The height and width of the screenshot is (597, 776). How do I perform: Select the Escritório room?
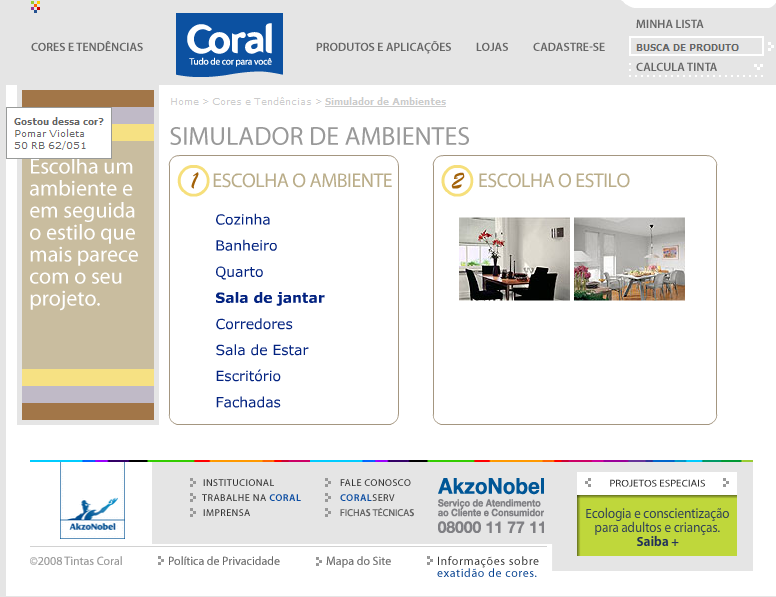(x=248, y=376)
